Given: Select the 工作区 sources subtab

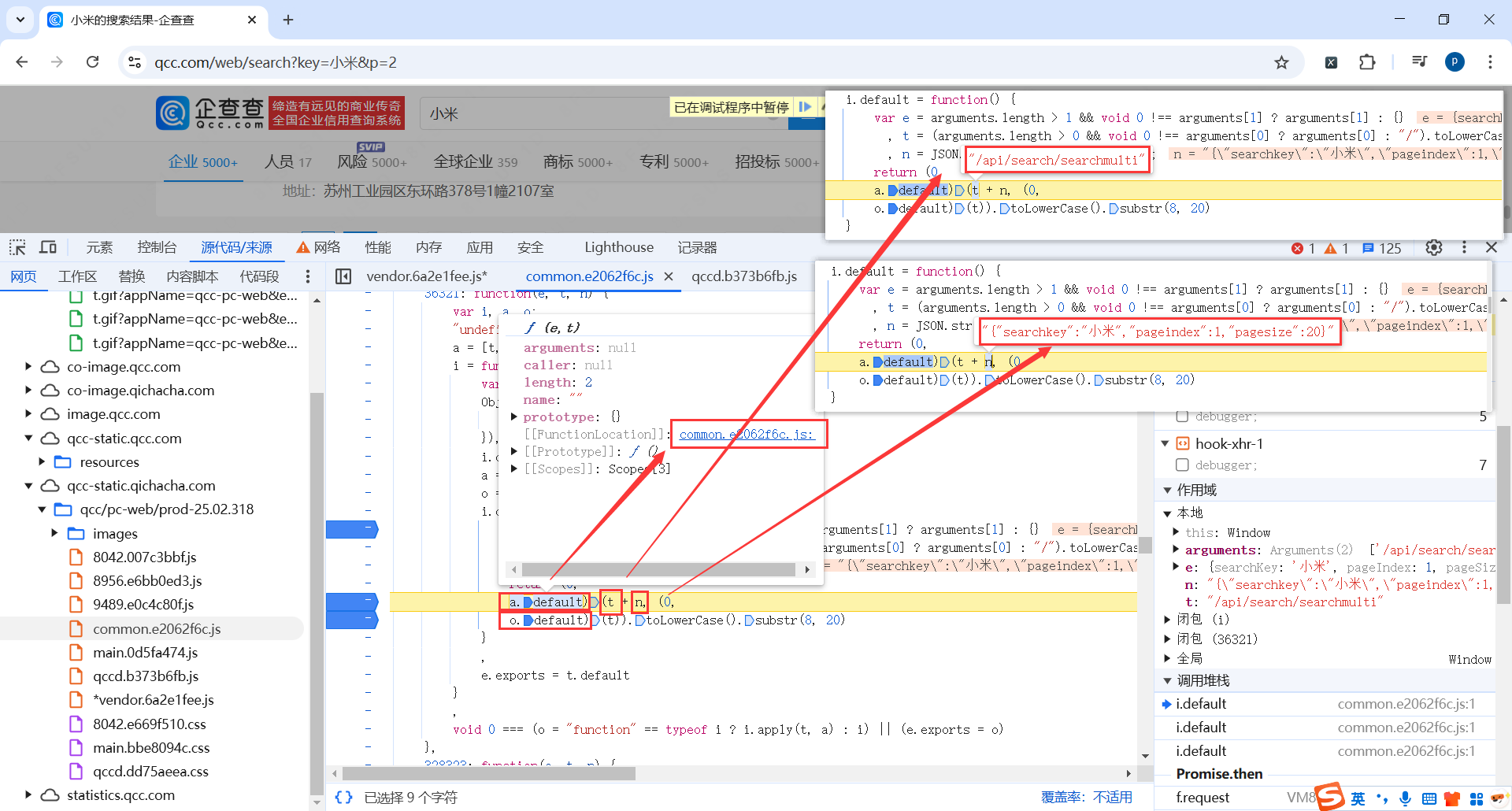Looking at the screenshot, I should point(77,276).
